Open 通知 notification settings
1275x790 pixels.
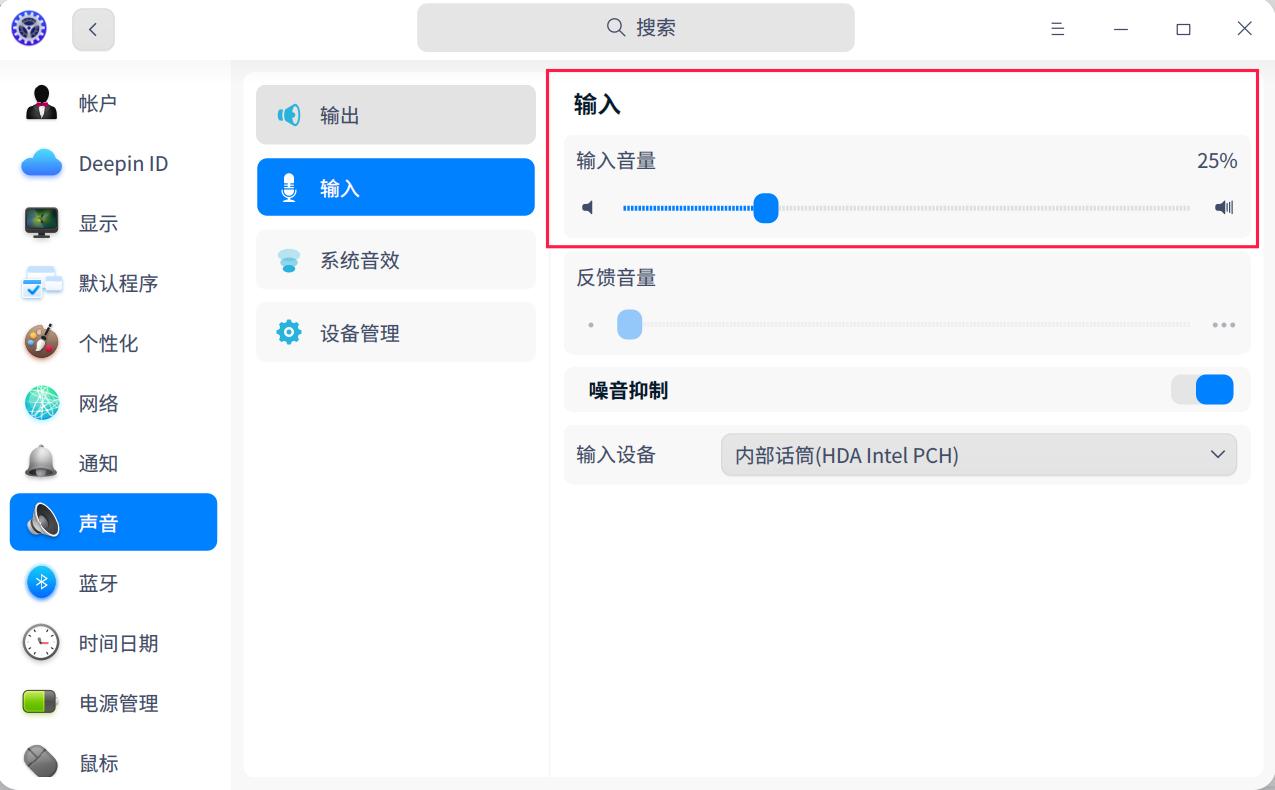pyautogui.click(x=113, y=463)
